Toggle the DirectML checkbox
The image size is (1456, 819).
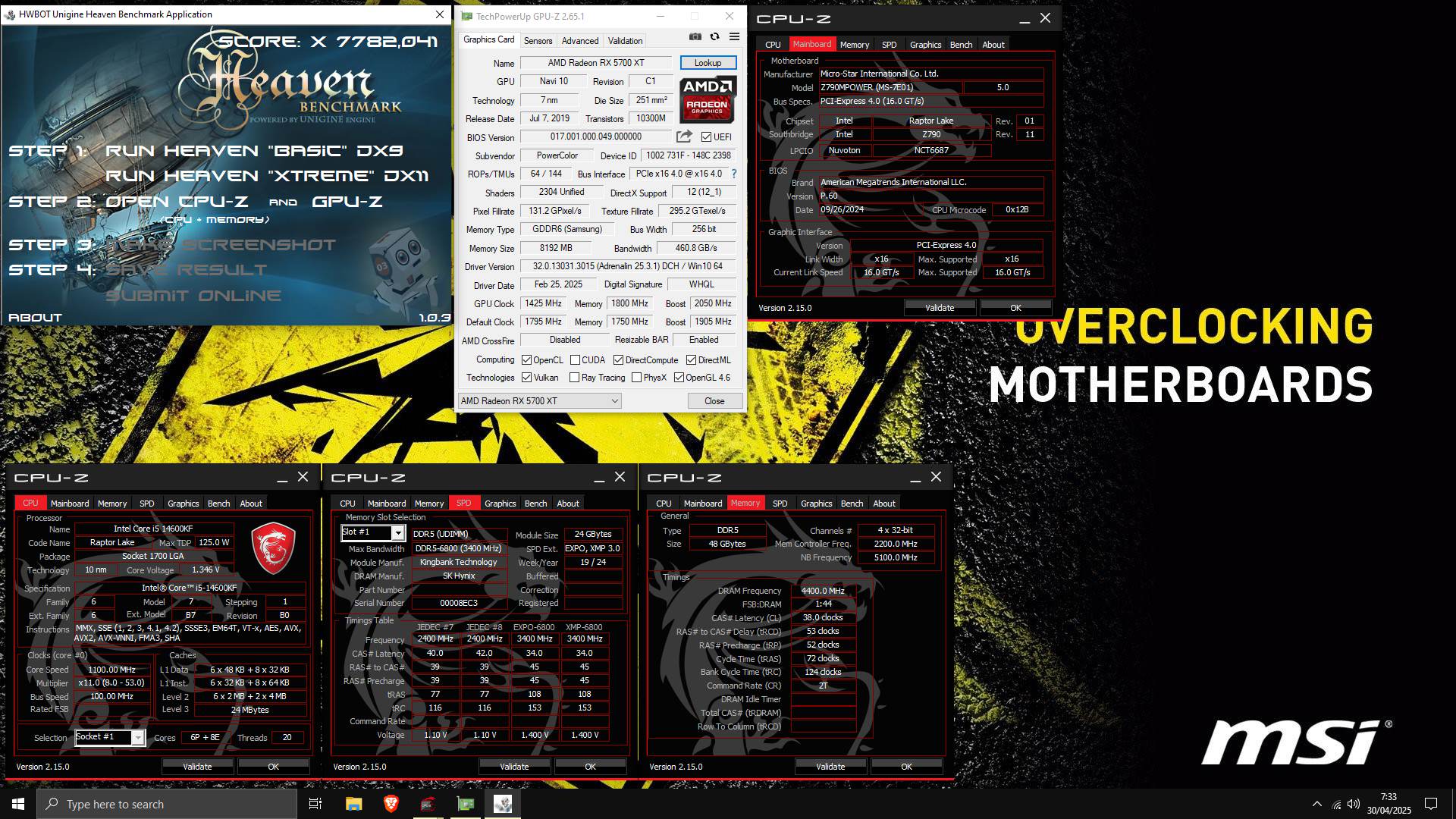[x=691, y=360]
